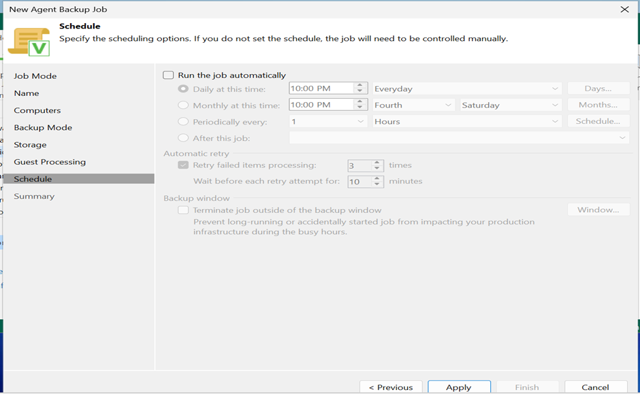Go to the Computers step
The image size is (640, 394).
[x=37, y=110]
